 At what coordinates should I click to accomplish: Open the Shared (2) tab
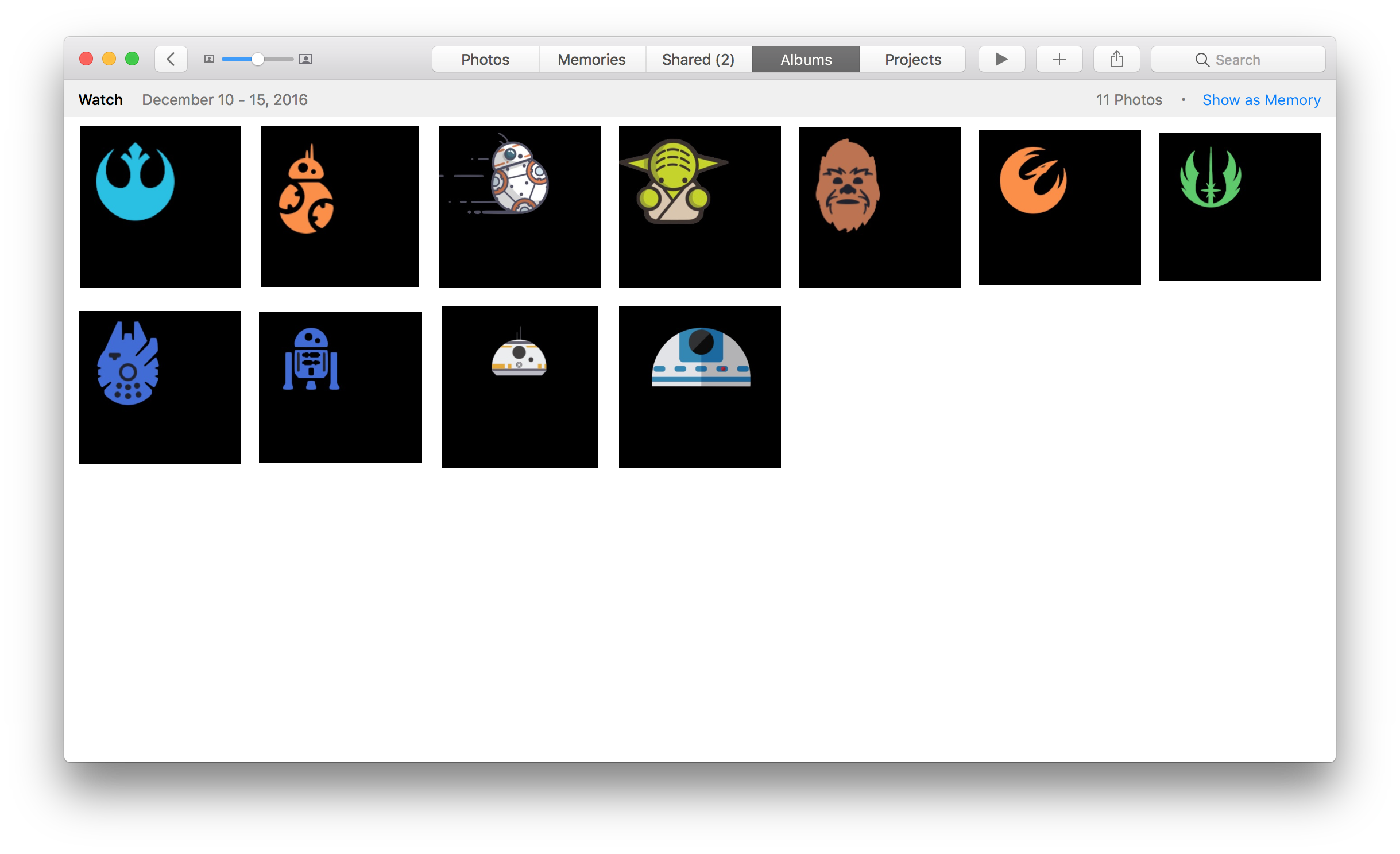(699, 59)
